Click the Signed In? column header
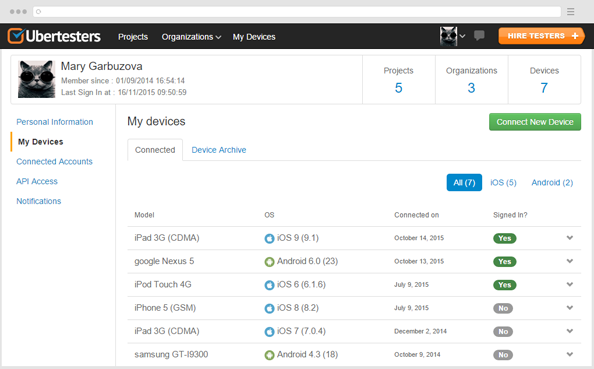The width and height of the screenshot is (594, 369). [x=510, y=215]
